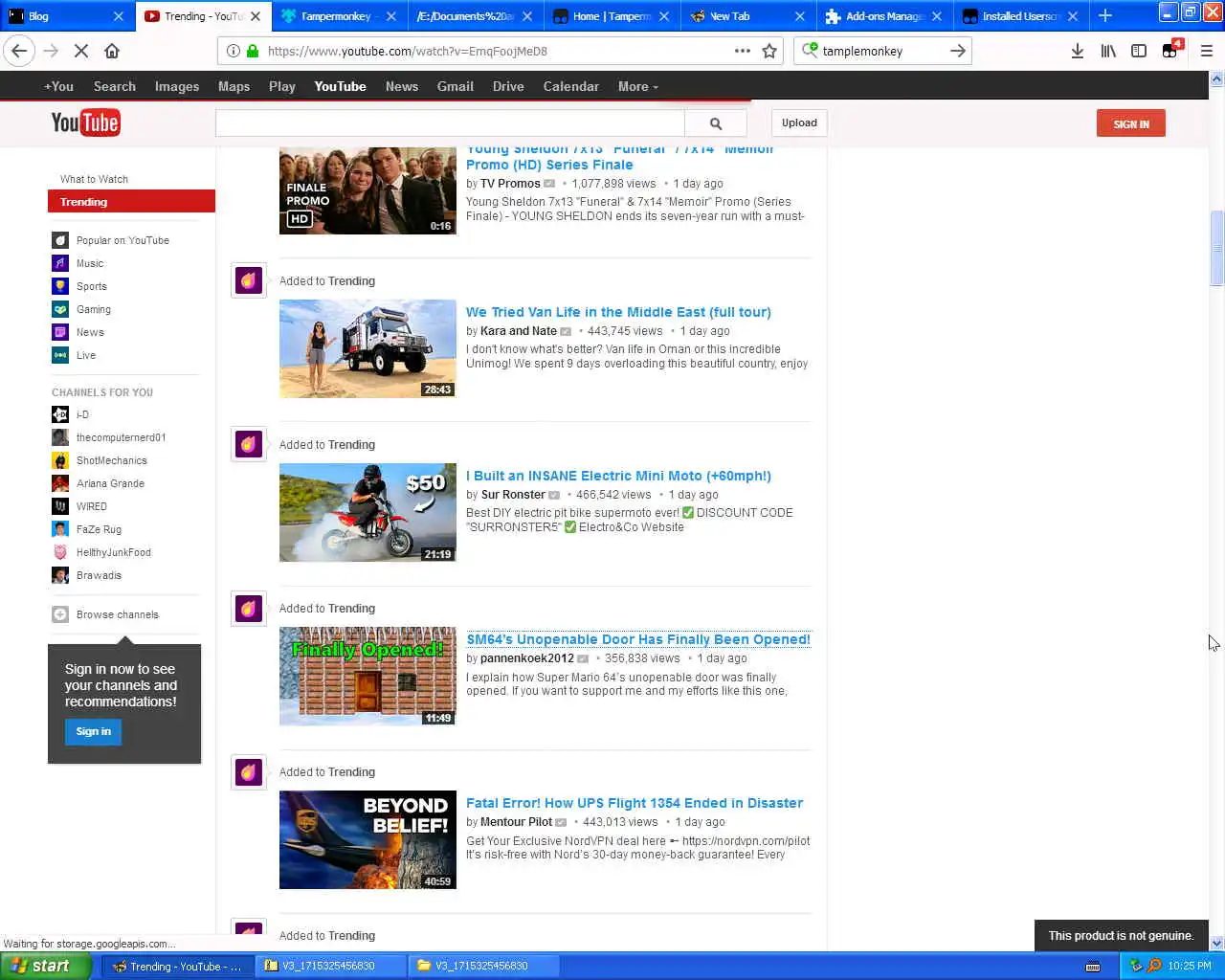The image size is (1225, 980).
Task: Open Trending - YouTube taskbar item
Action: click(178, 966)
